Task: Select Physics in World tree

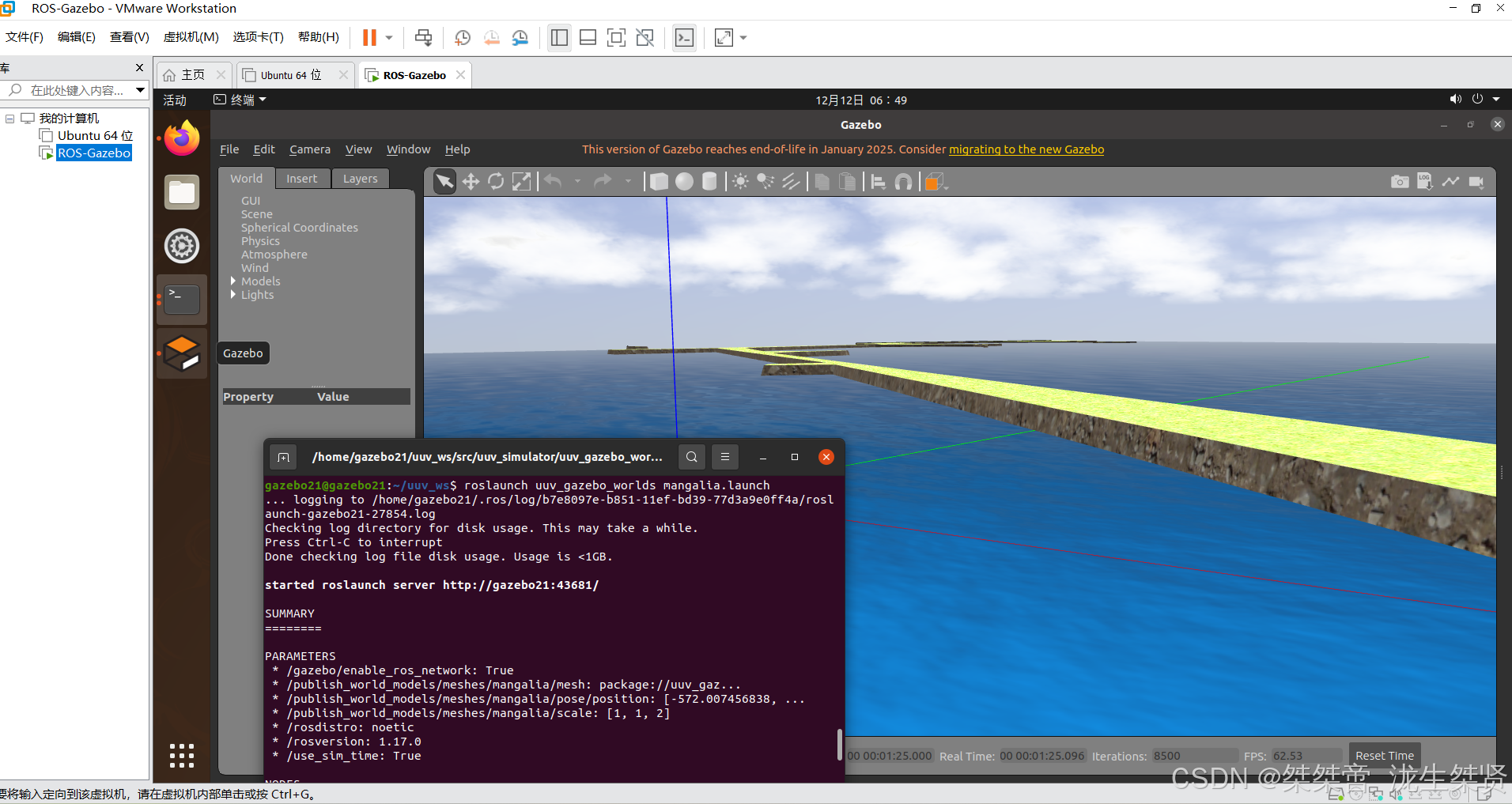Action: (x=260, y=241)
